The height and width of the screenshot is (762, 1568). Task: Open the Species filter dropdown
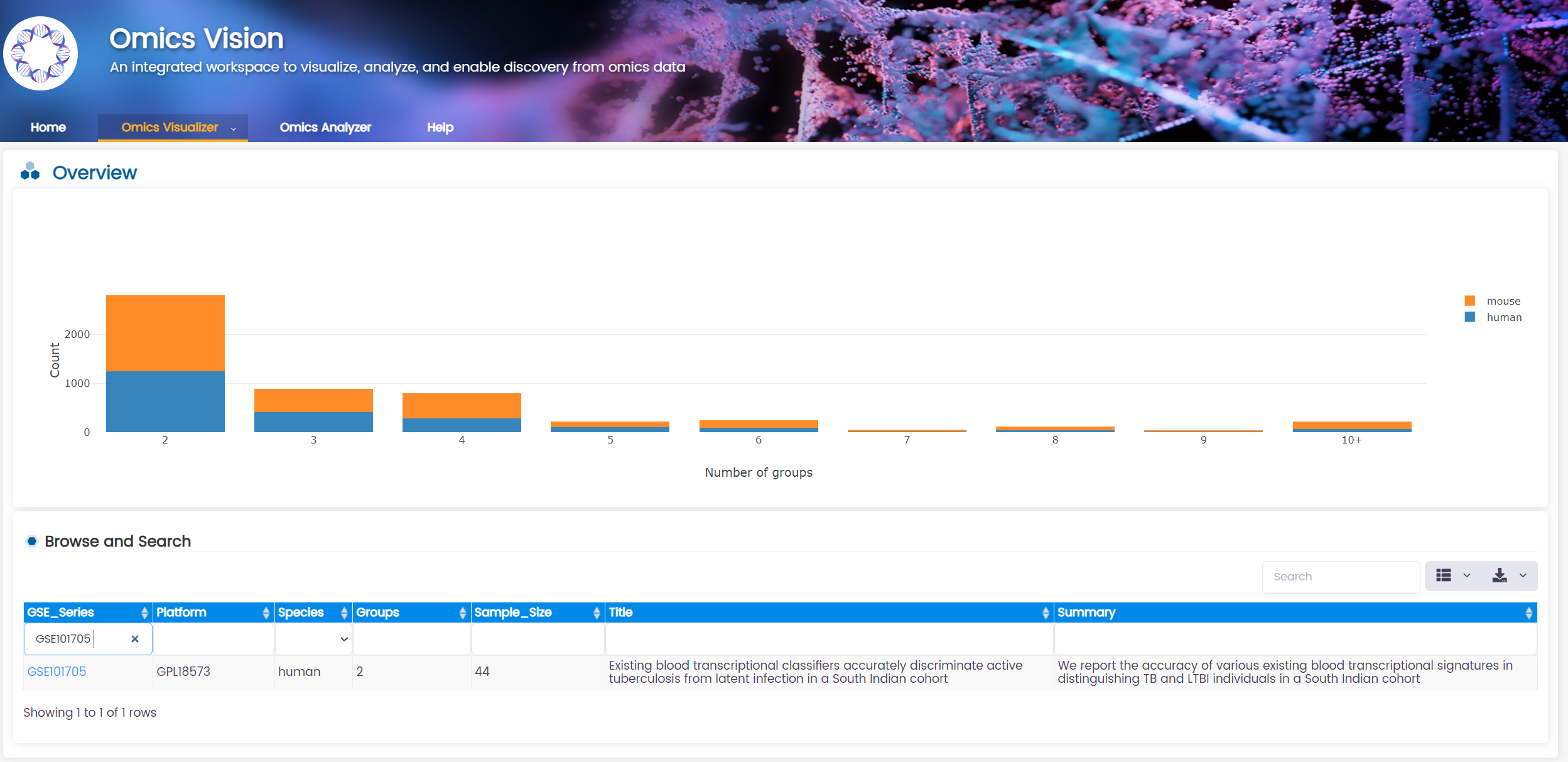[x=313, y=639]
